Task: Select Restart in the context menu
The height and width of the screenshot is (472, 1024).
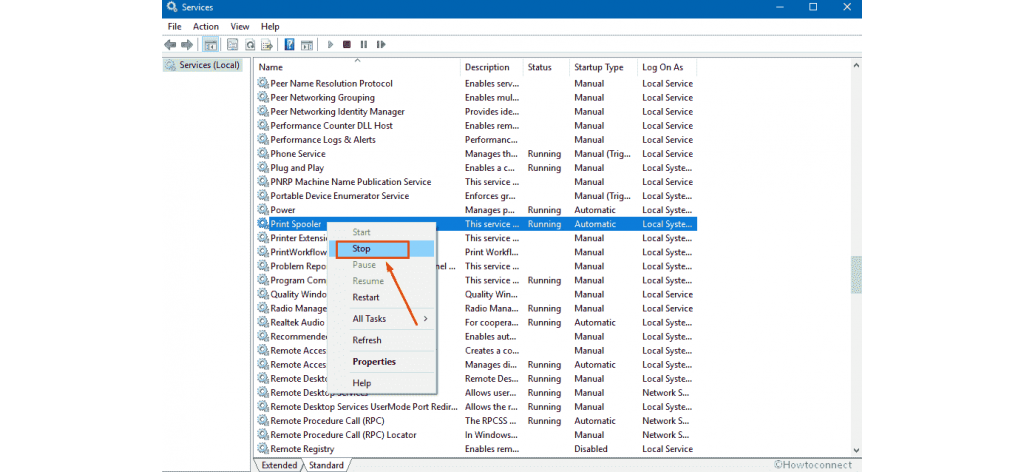Action: (x=366, y=297)
